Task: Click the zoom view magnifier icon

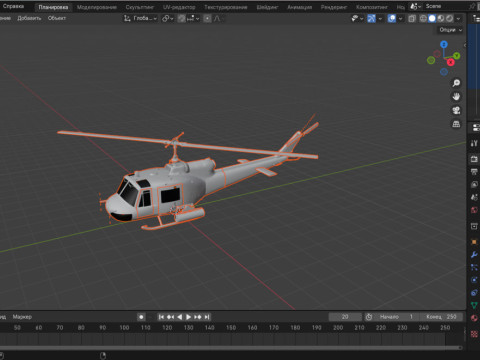Action: [x=456, y=83]
